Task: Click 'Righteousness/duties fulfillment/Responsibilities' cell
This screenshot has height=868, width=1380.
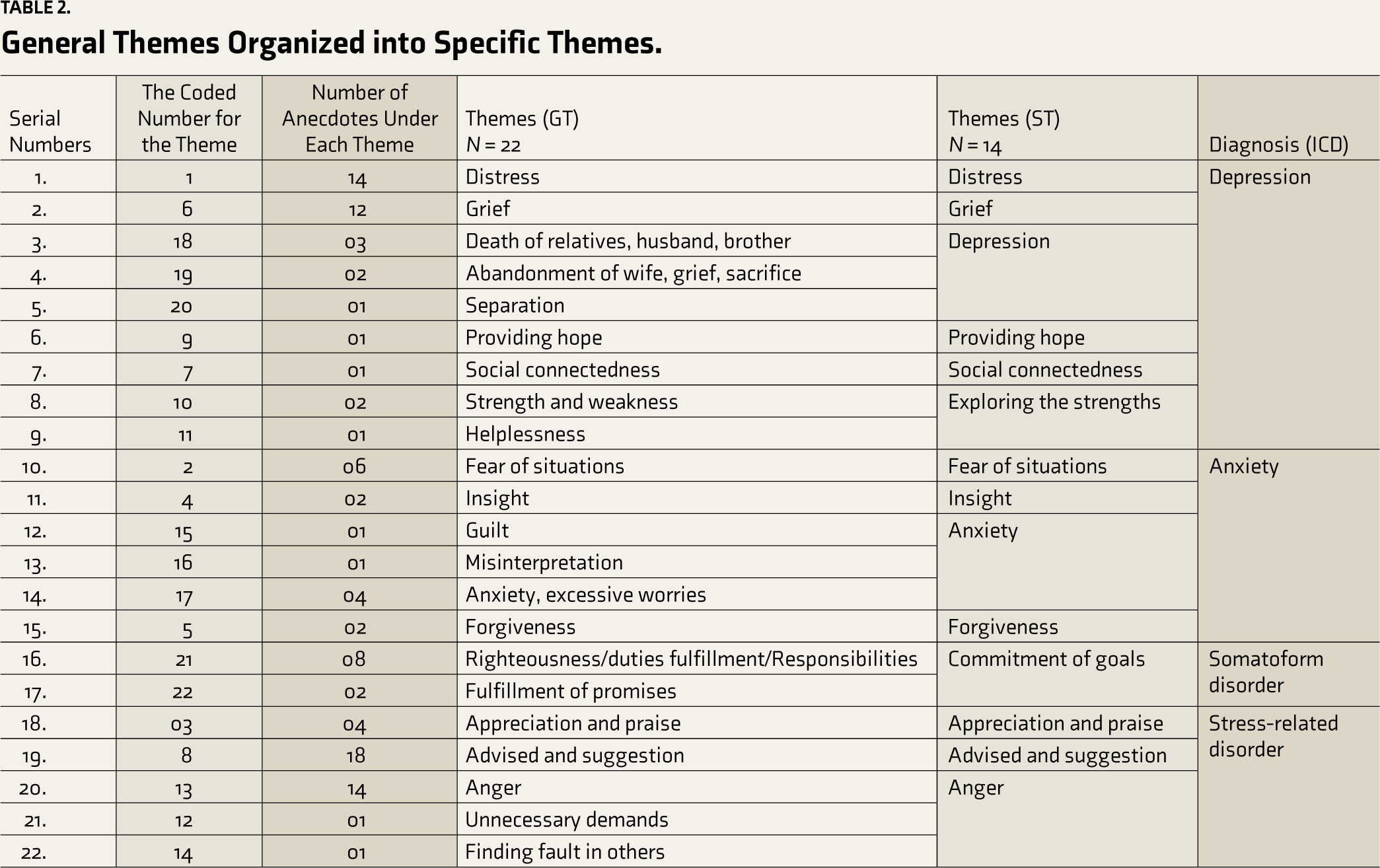Action: [691, 659]
